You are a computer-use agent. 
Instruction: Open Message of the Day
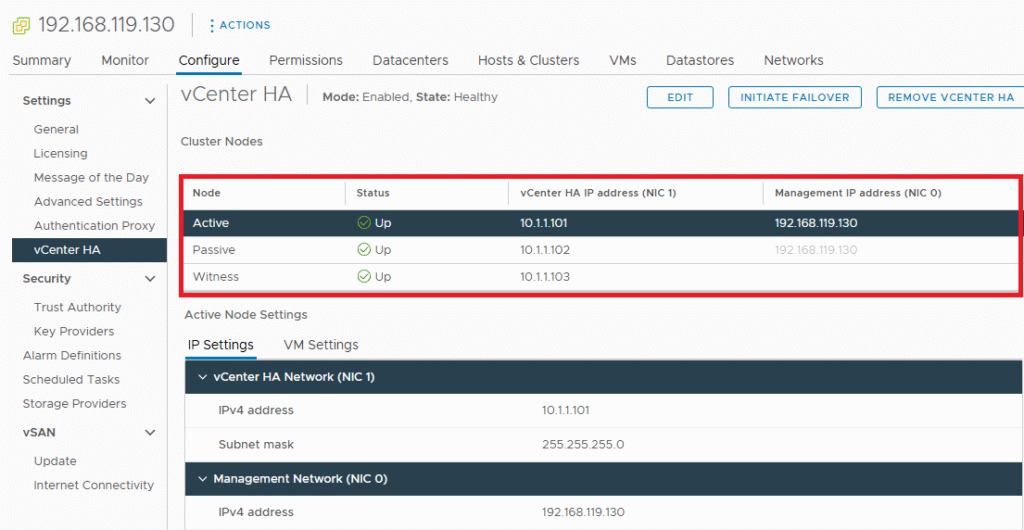pos(91,178)
